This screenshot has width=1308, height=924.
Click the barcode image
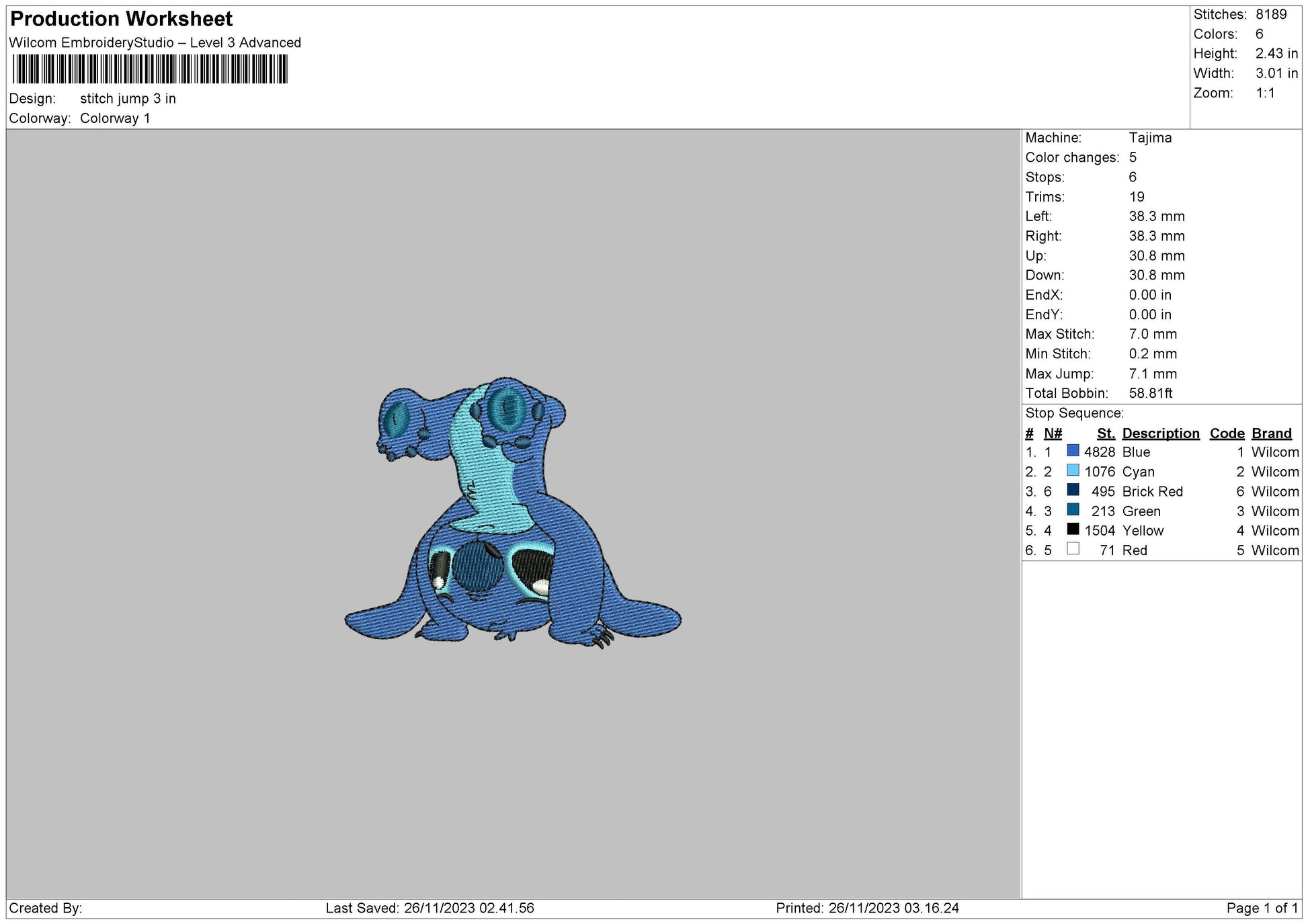tap(150, 69)
